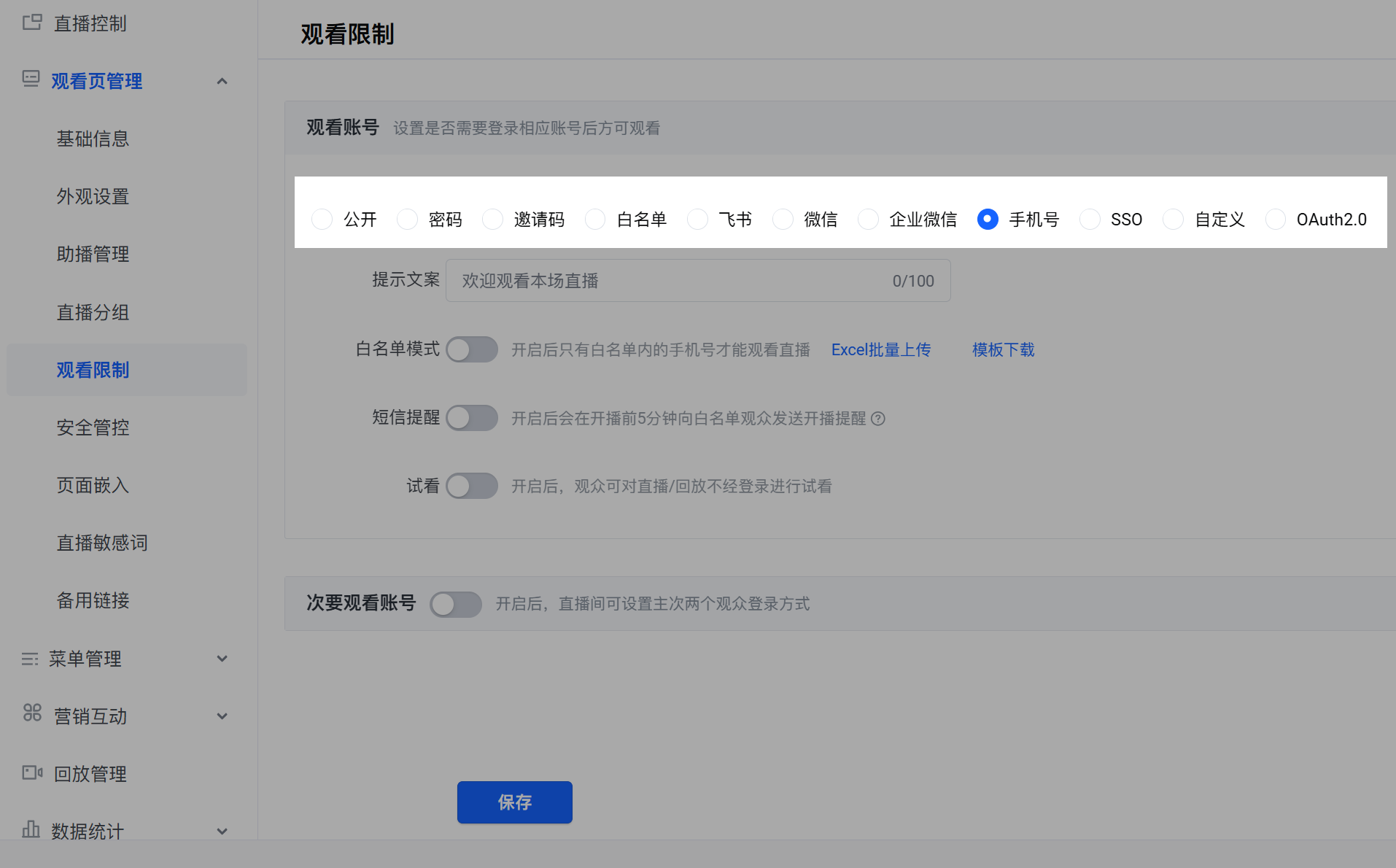
Task: Choose the 自定义 radio option
Action: click(x=1173, y=220)
